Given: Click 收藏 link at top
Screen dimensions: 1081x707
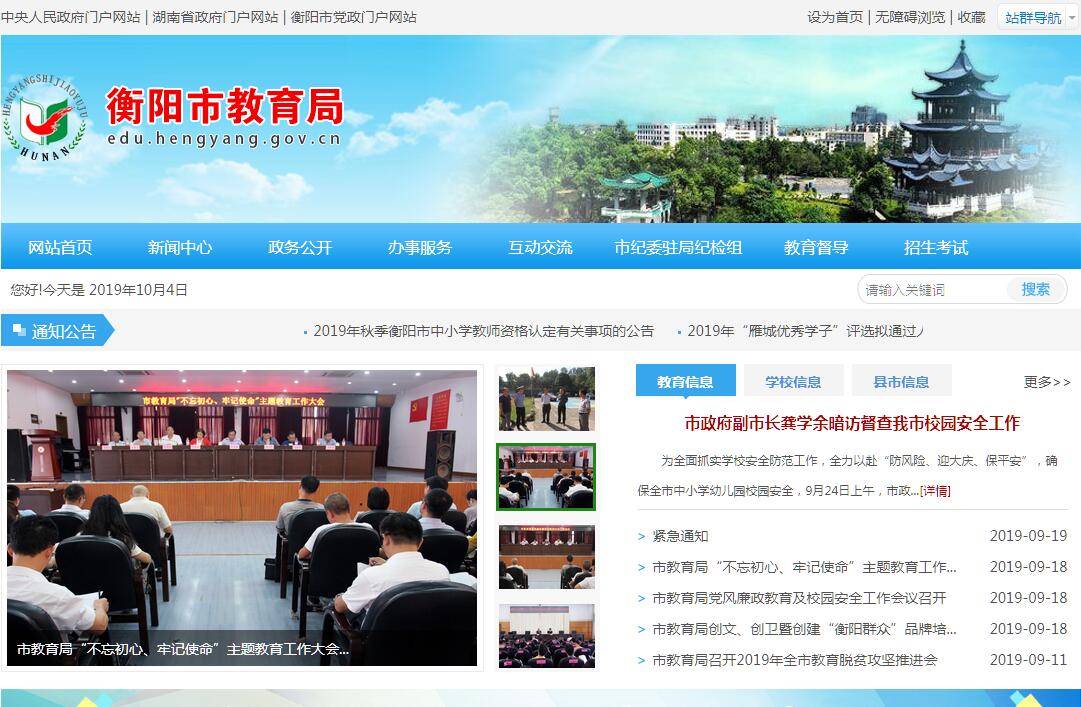Looking at the screenshot, I should click(x=971, y=17).
